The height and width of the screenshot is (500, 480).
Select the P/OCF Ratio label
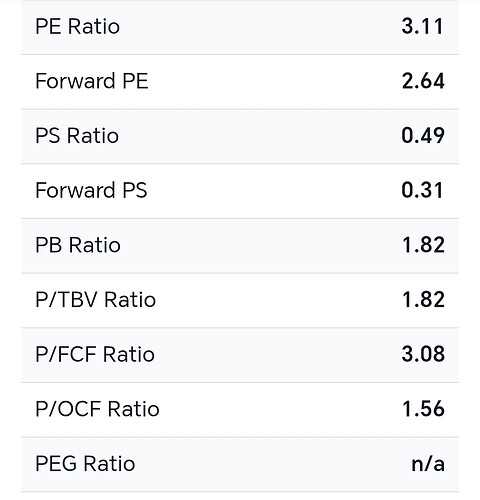(97, 409)
